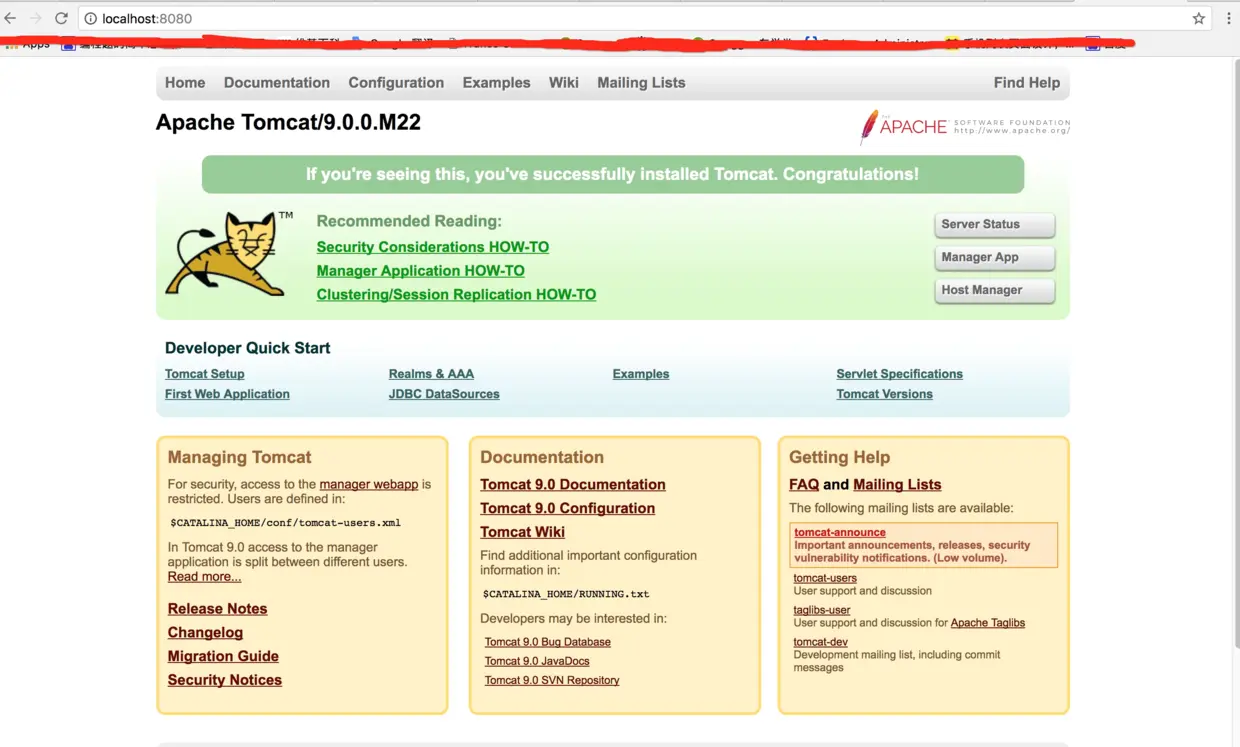Open the FAQ link

click(804, 485)
